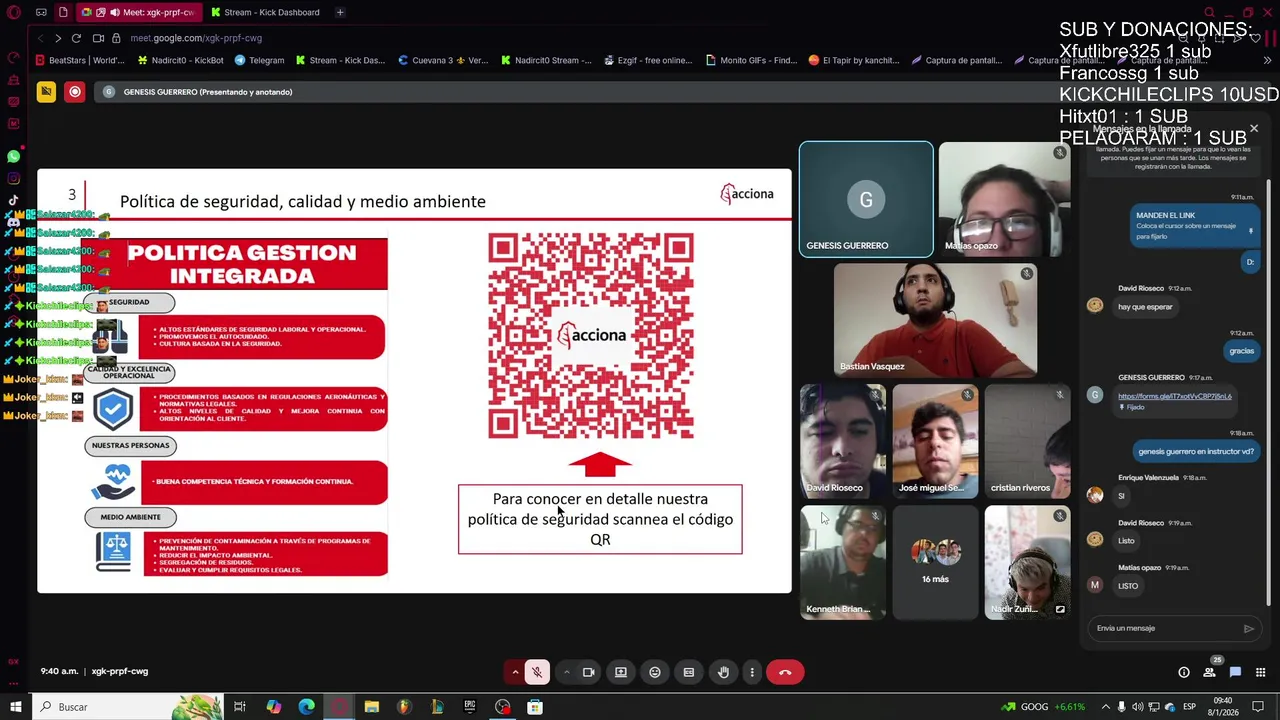Open File Explorer from taskbar

coord(371,707)
